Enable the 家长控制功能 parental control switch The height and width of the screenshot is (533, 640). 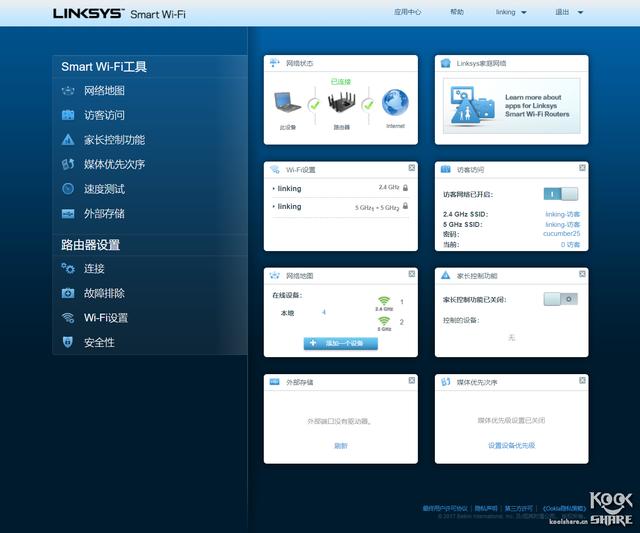point(560,299)
